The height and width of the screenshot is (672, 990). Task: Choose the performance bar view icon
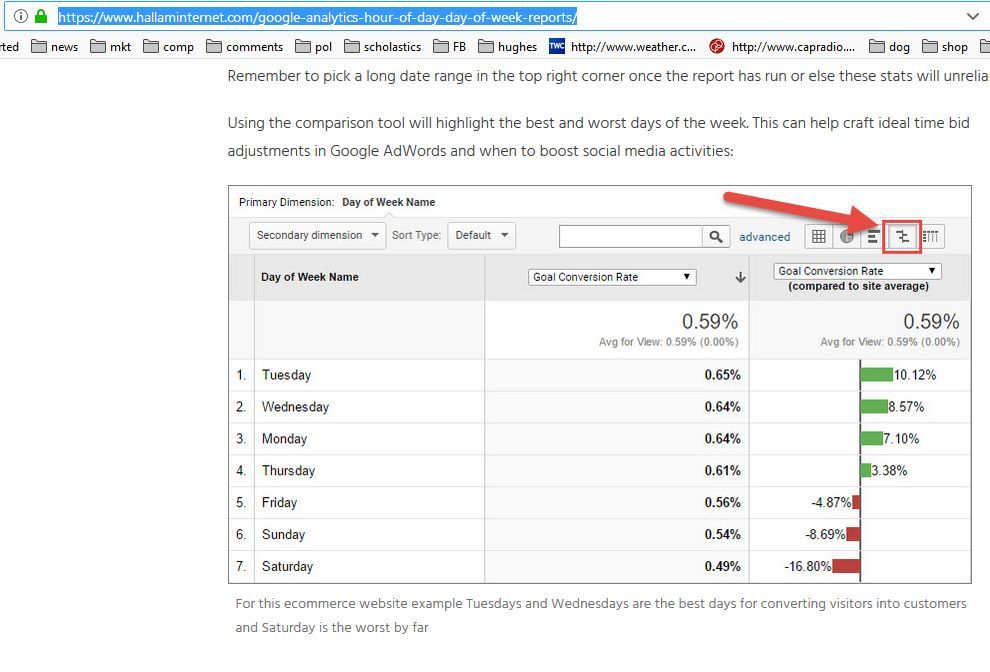point(873,236)
